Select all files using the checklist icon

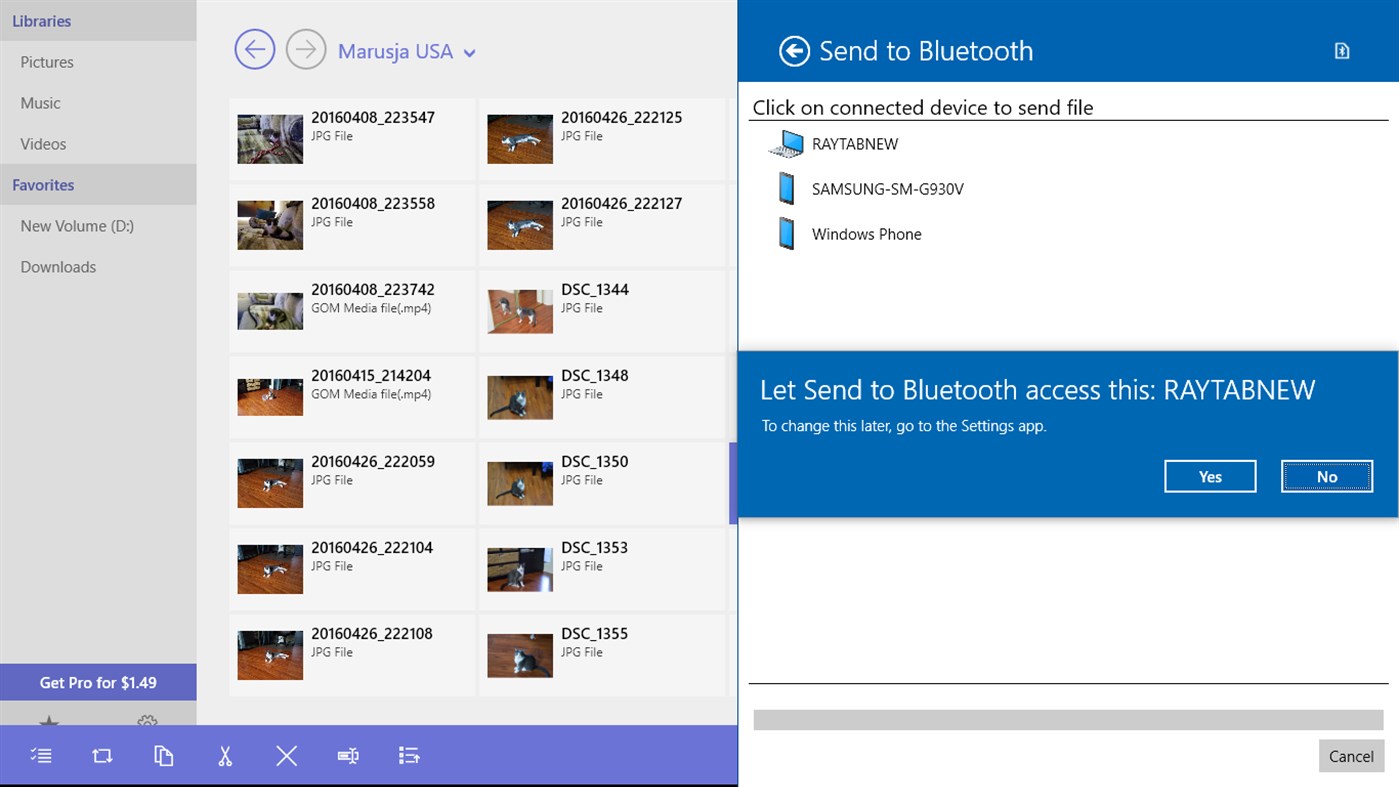click(41, 755)
